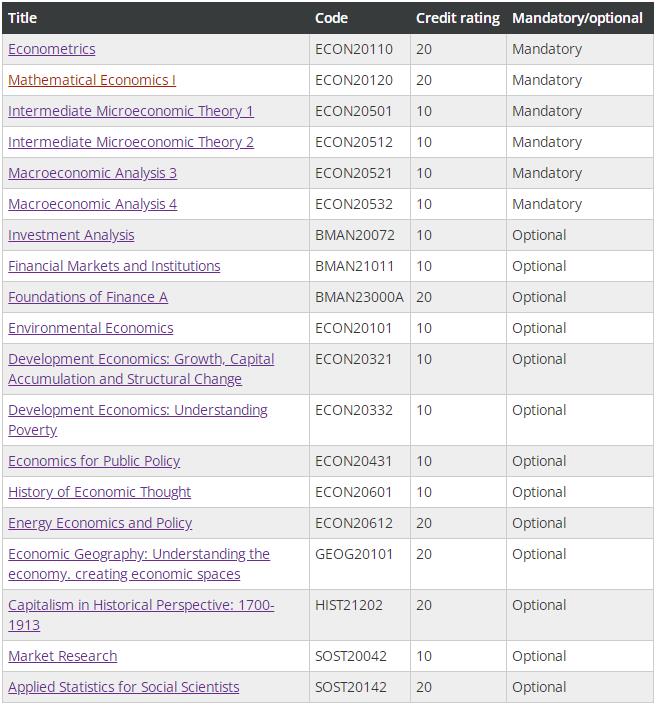This screenshot has width=656, height=705.
Task: Select Energy Economics and Policy link
Action: 100,523
